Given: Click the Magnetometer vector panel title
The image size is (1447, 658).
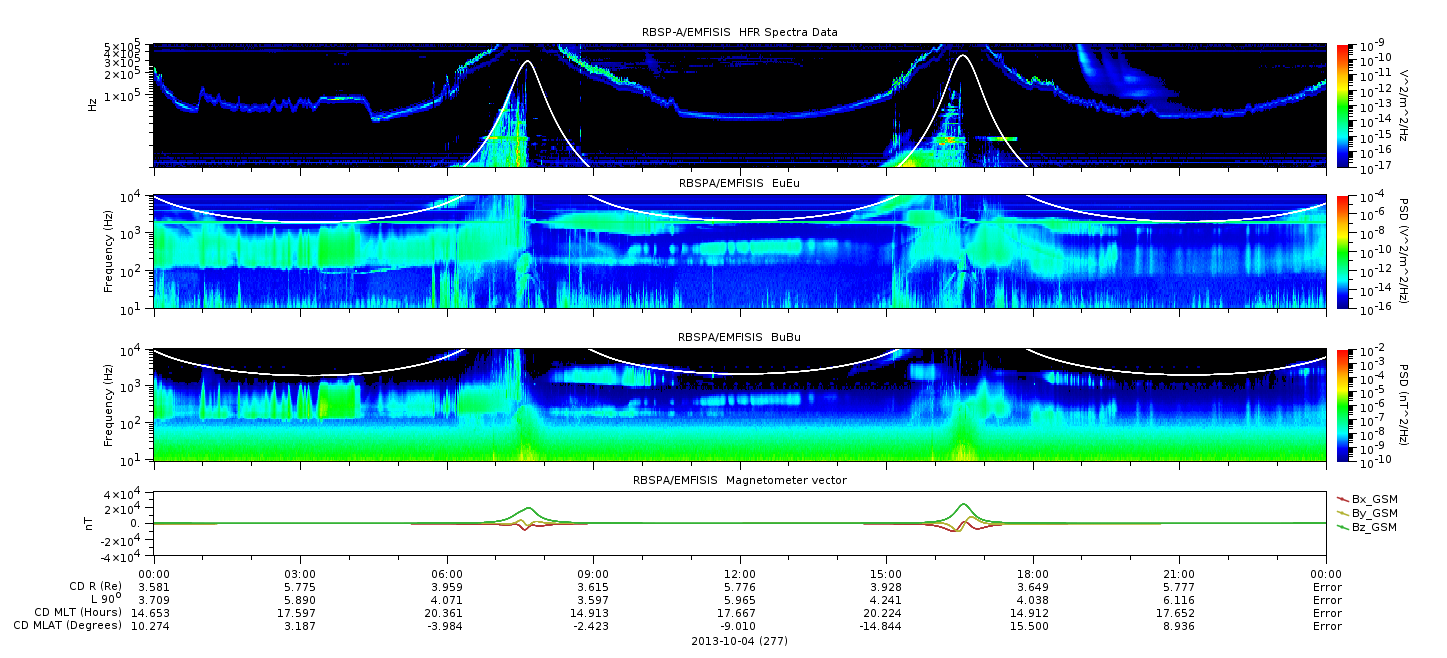Looking at the screenshot, I should 739,480.
